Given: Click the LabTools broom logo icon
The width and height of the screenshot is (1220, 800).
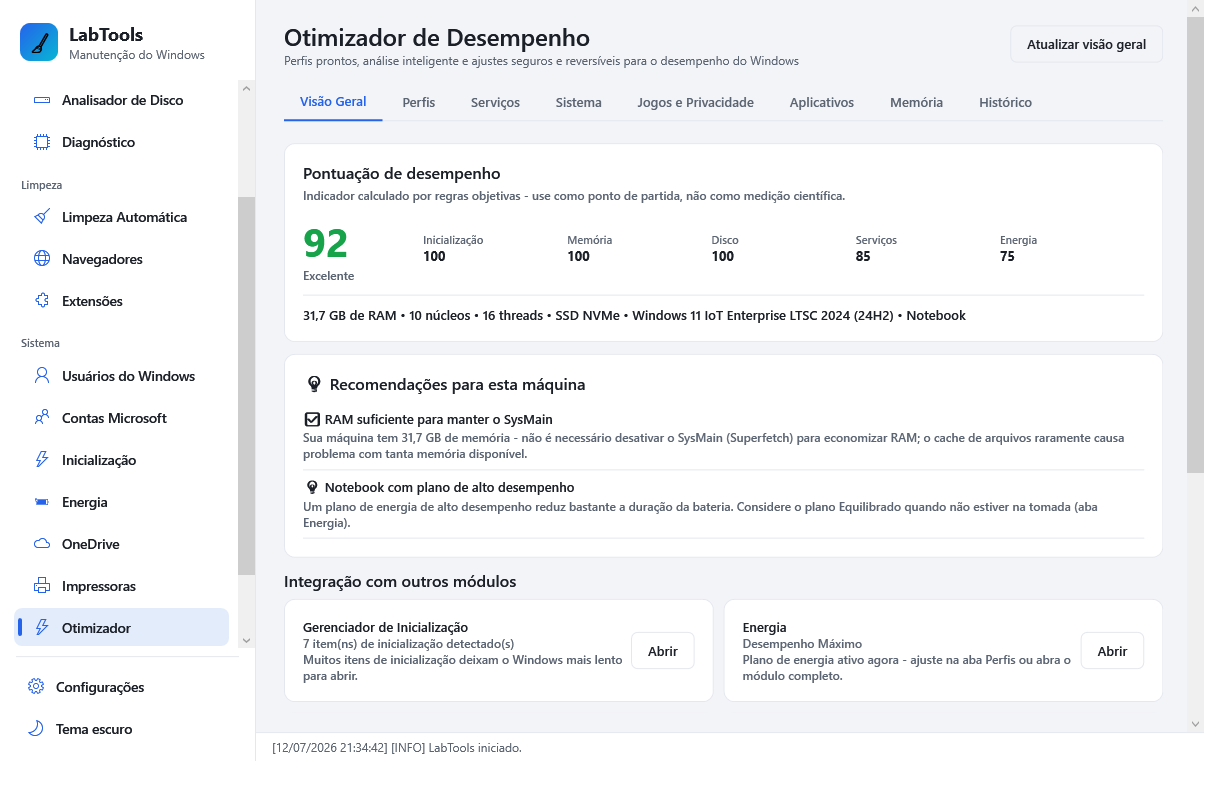Looking at the screenshot, I should pyautogui.click(x=39, y=43).
